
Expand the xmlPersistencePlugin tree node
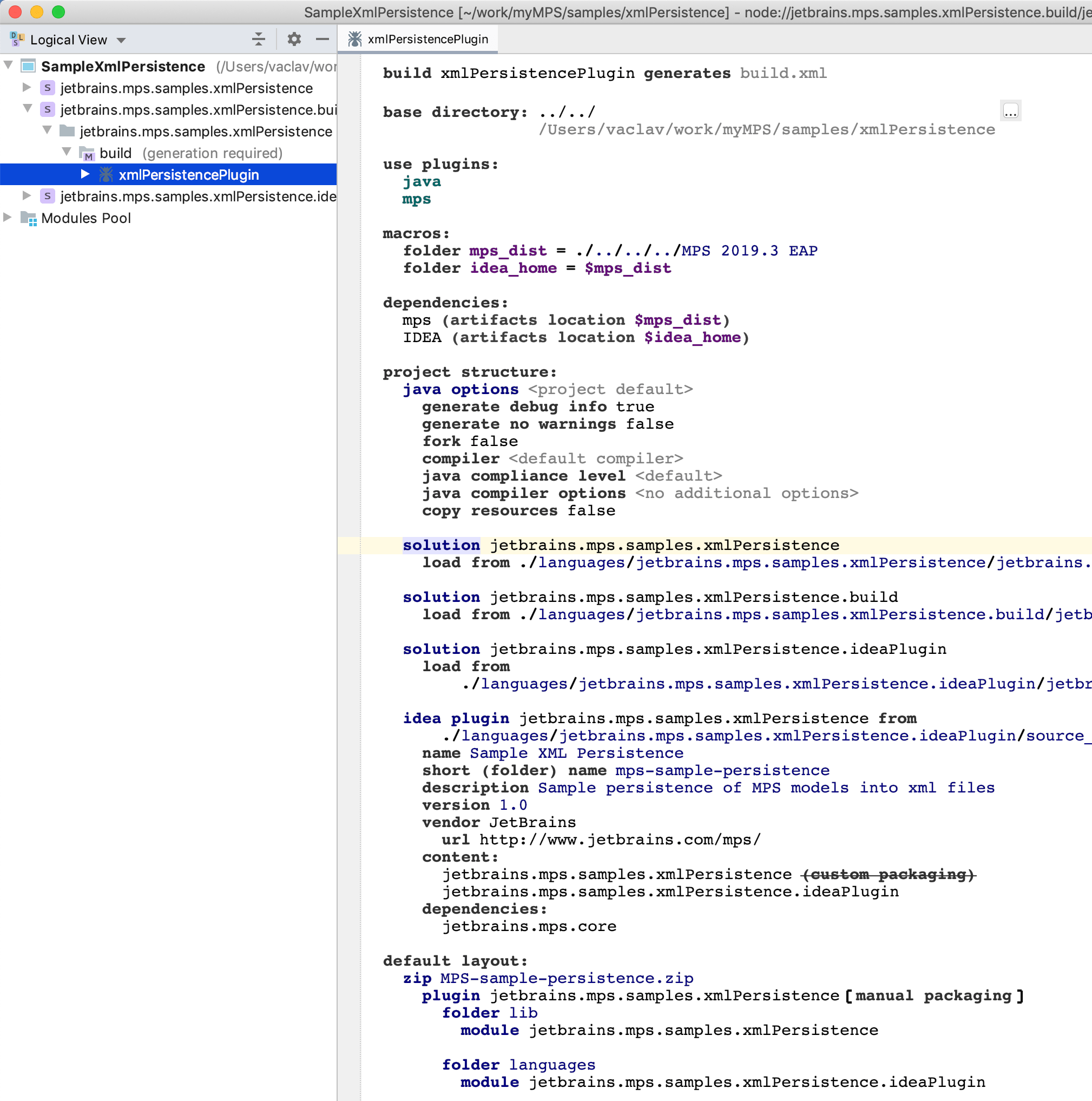85,174
